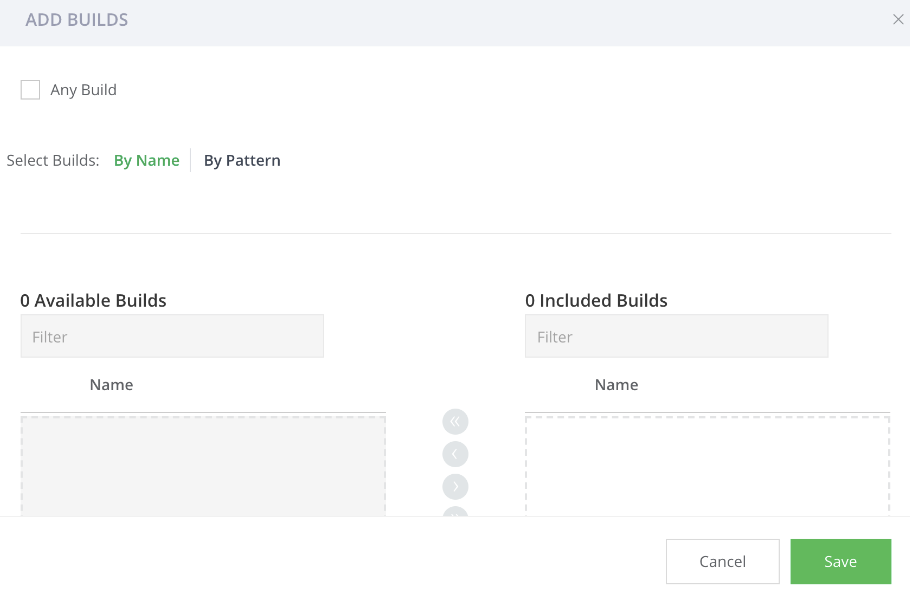Close the Add Builds dialog
The height and width of the screenshot is (603, 910).
897,20
